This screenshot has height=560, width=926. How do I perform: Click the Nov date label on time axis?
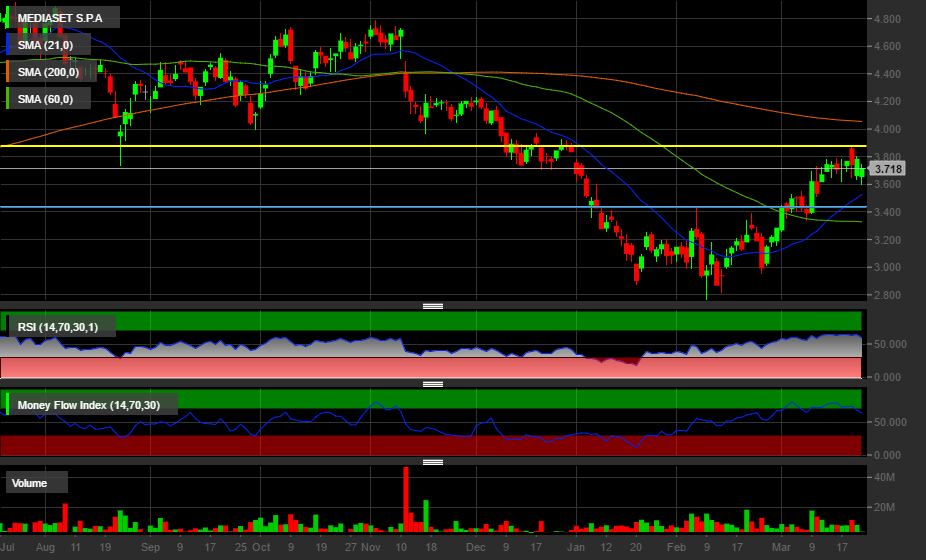click(371, 547)
